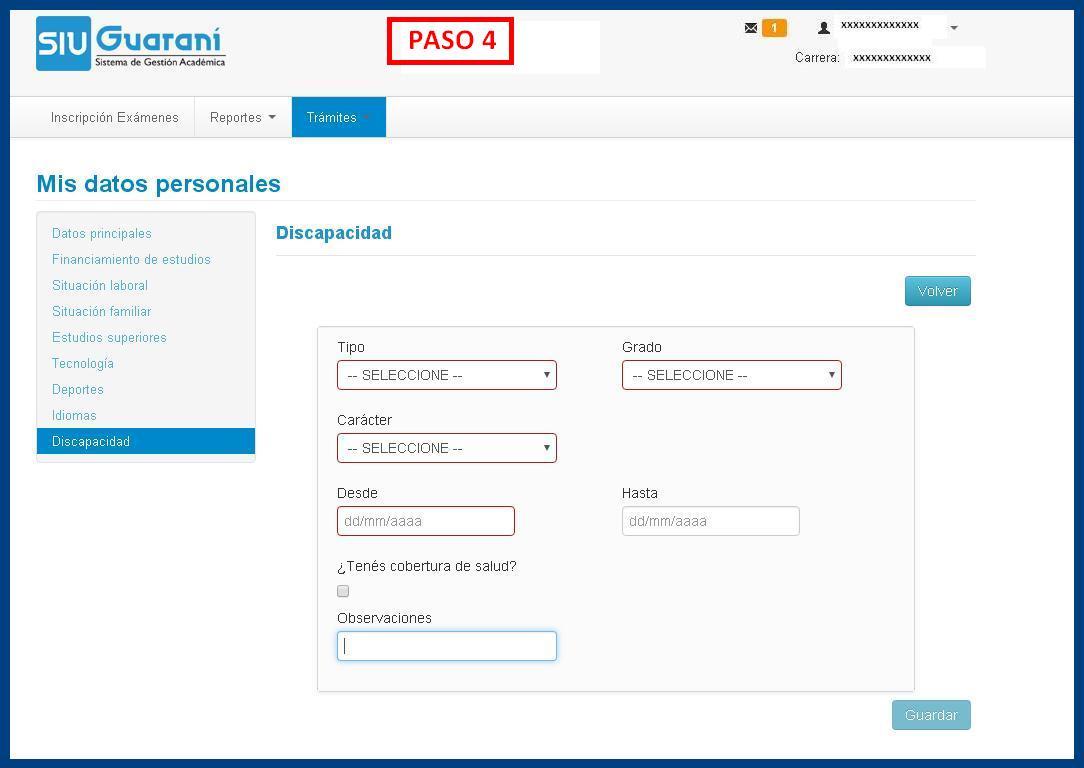Screen dimensions: 1084x768
Task: Click the Hasta date field
Action: pyautogui.click(x=710, y=521)
